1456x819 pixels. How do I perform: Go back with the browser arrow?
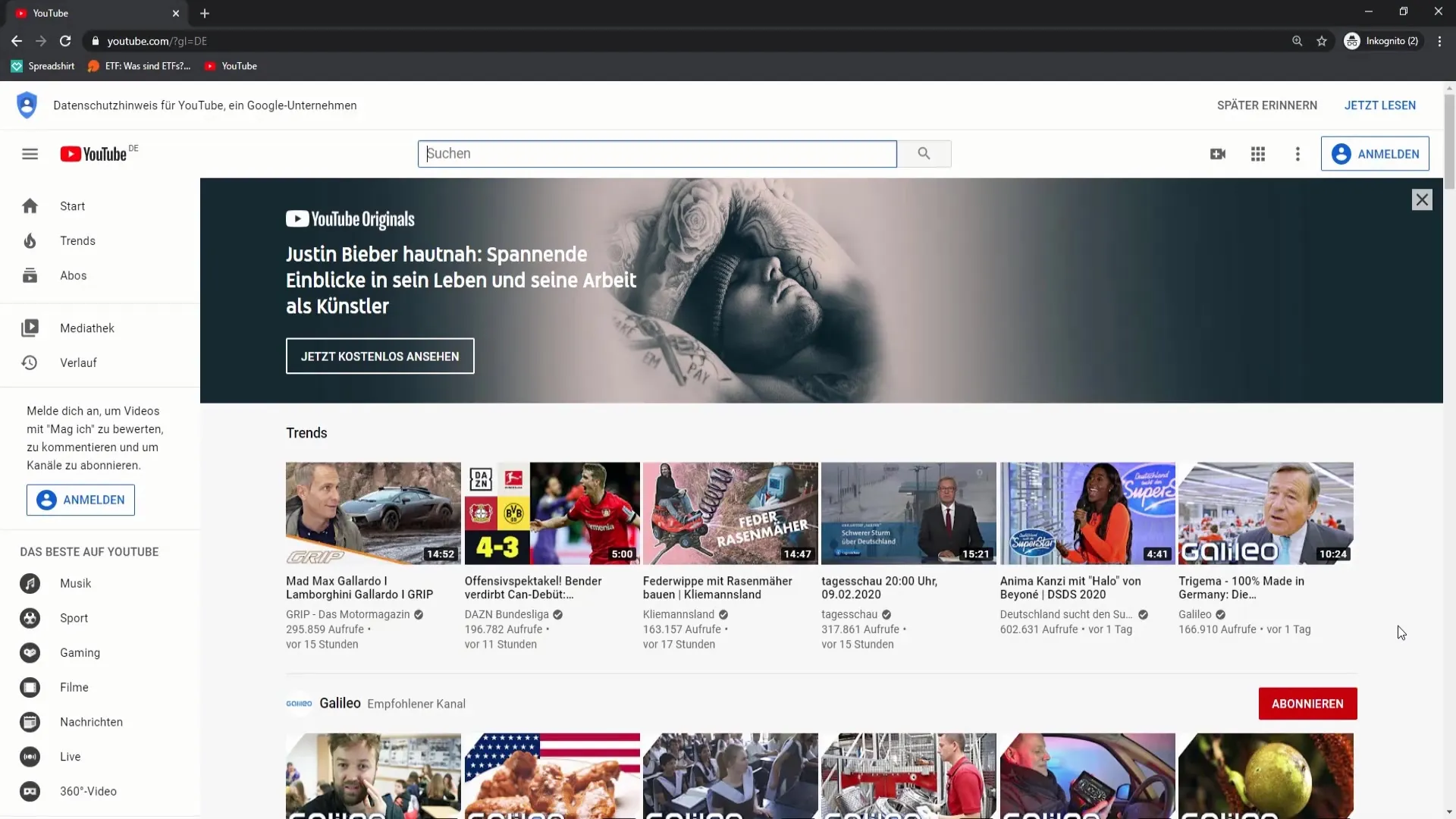[x=17, y=41]
